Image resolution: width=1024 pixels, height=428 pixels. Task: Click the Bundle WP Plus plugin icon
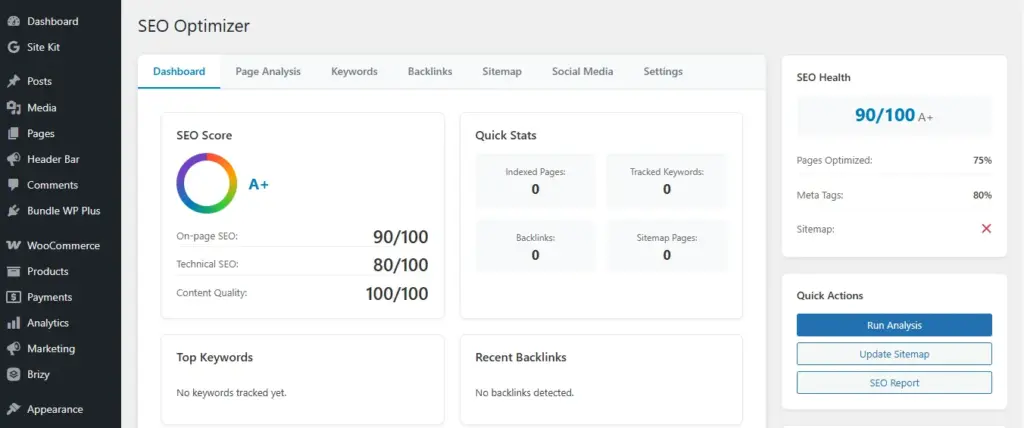click(x=13, y=211)
